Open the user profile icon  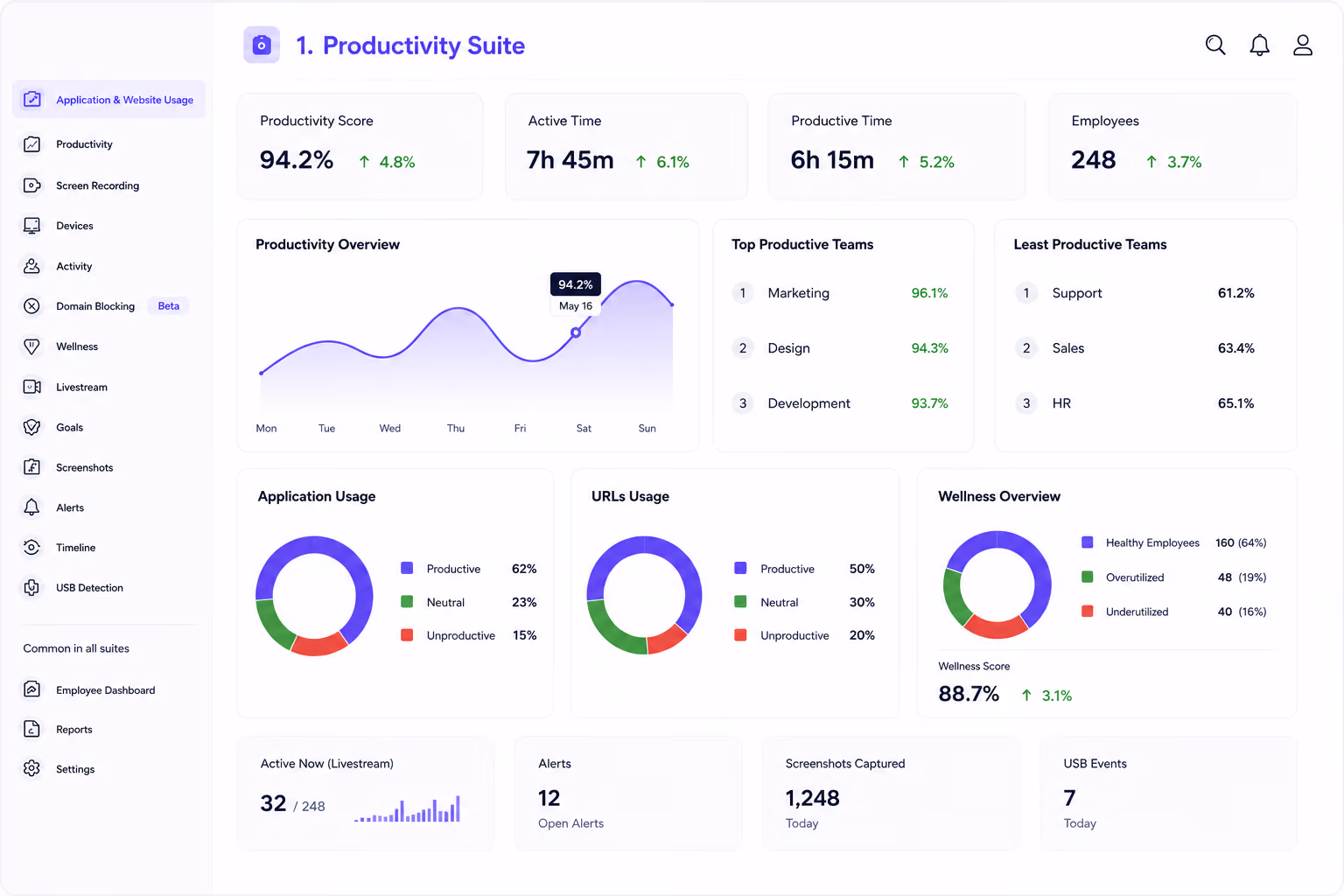1303,45
